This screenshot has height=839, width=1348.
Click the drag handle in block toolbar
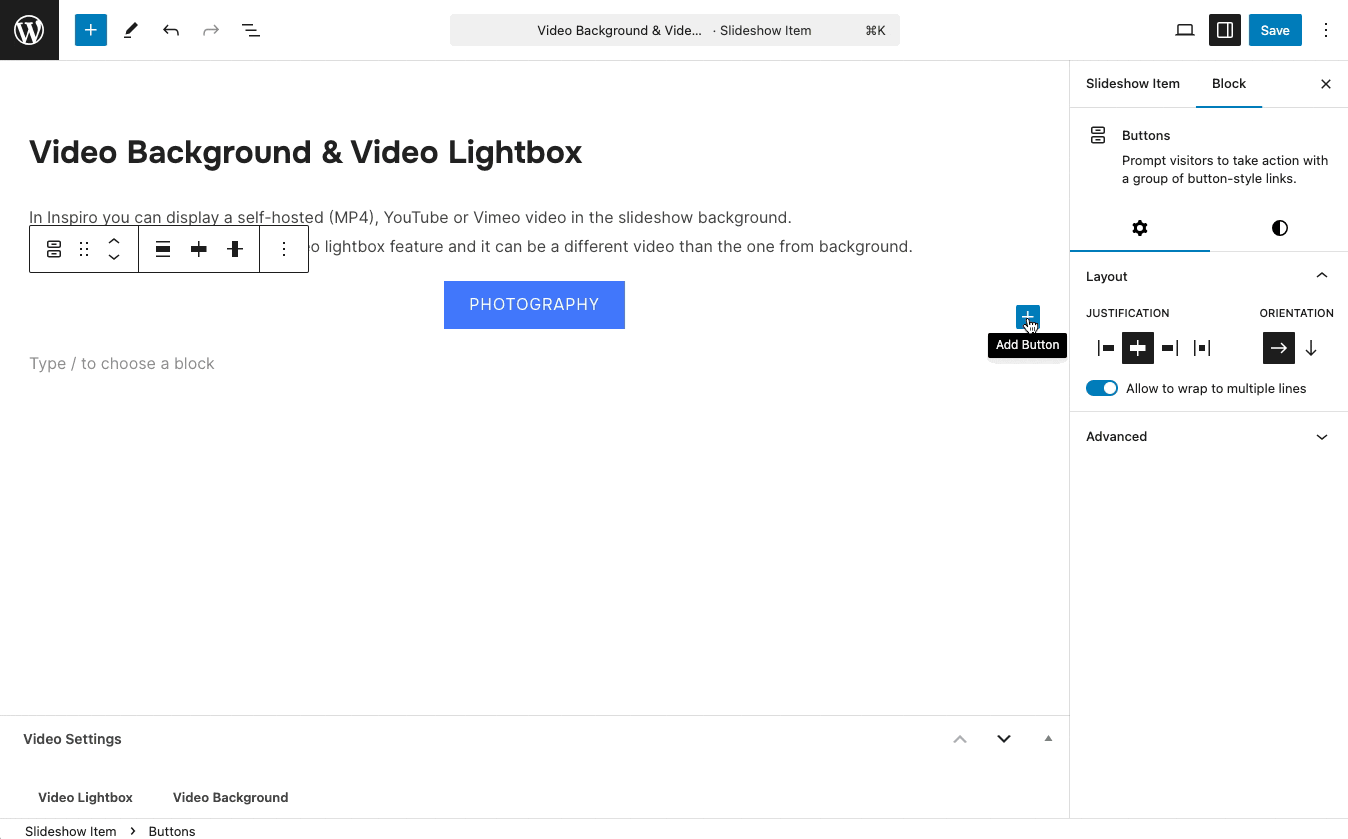84,249
